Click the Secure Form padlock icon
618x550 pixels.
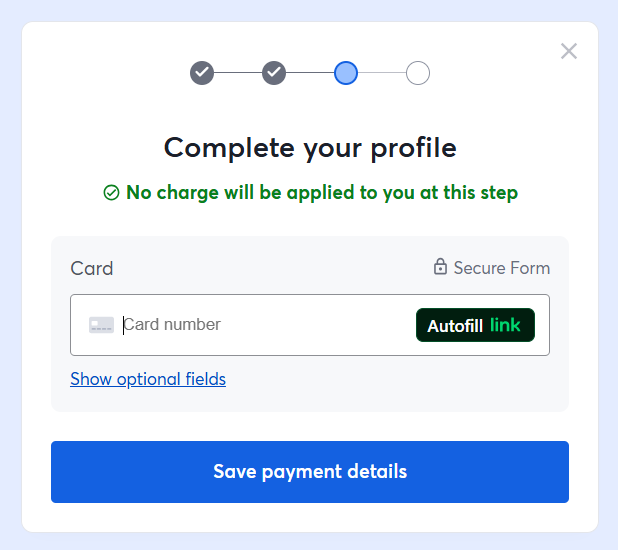click(440, 267)
